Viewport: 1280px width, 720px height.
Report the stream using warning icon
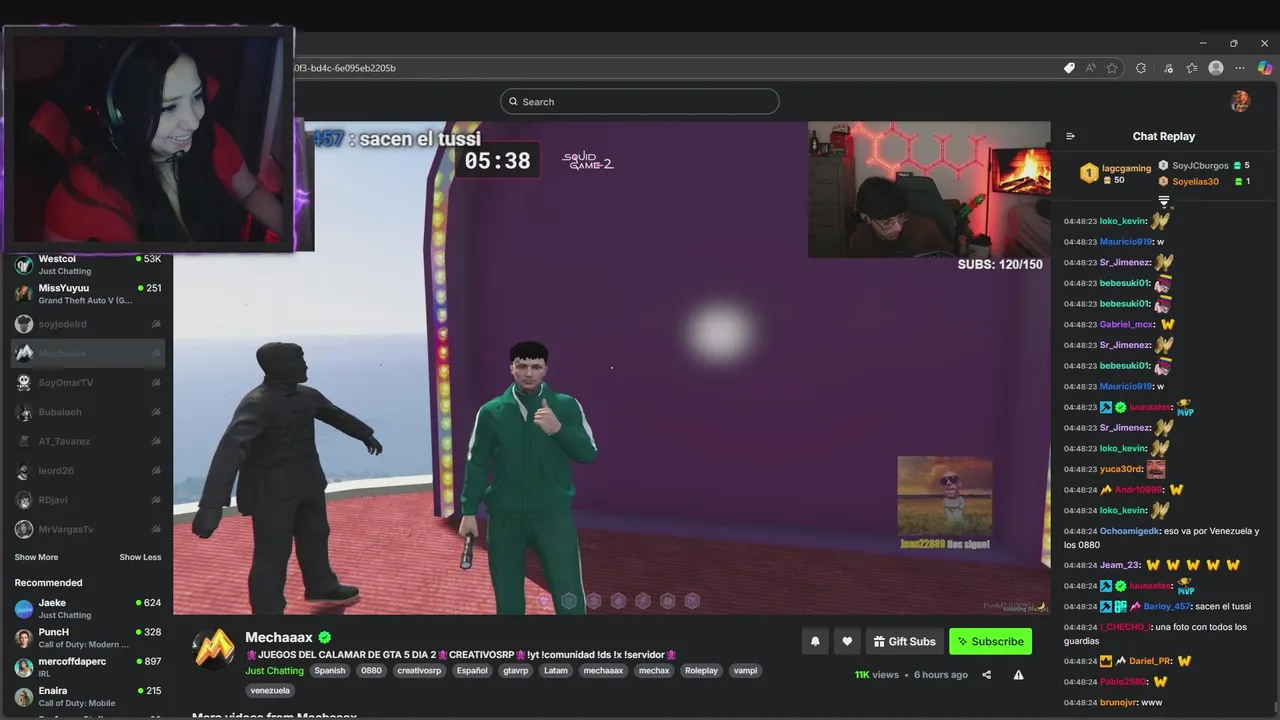[x=1018, y=675]
